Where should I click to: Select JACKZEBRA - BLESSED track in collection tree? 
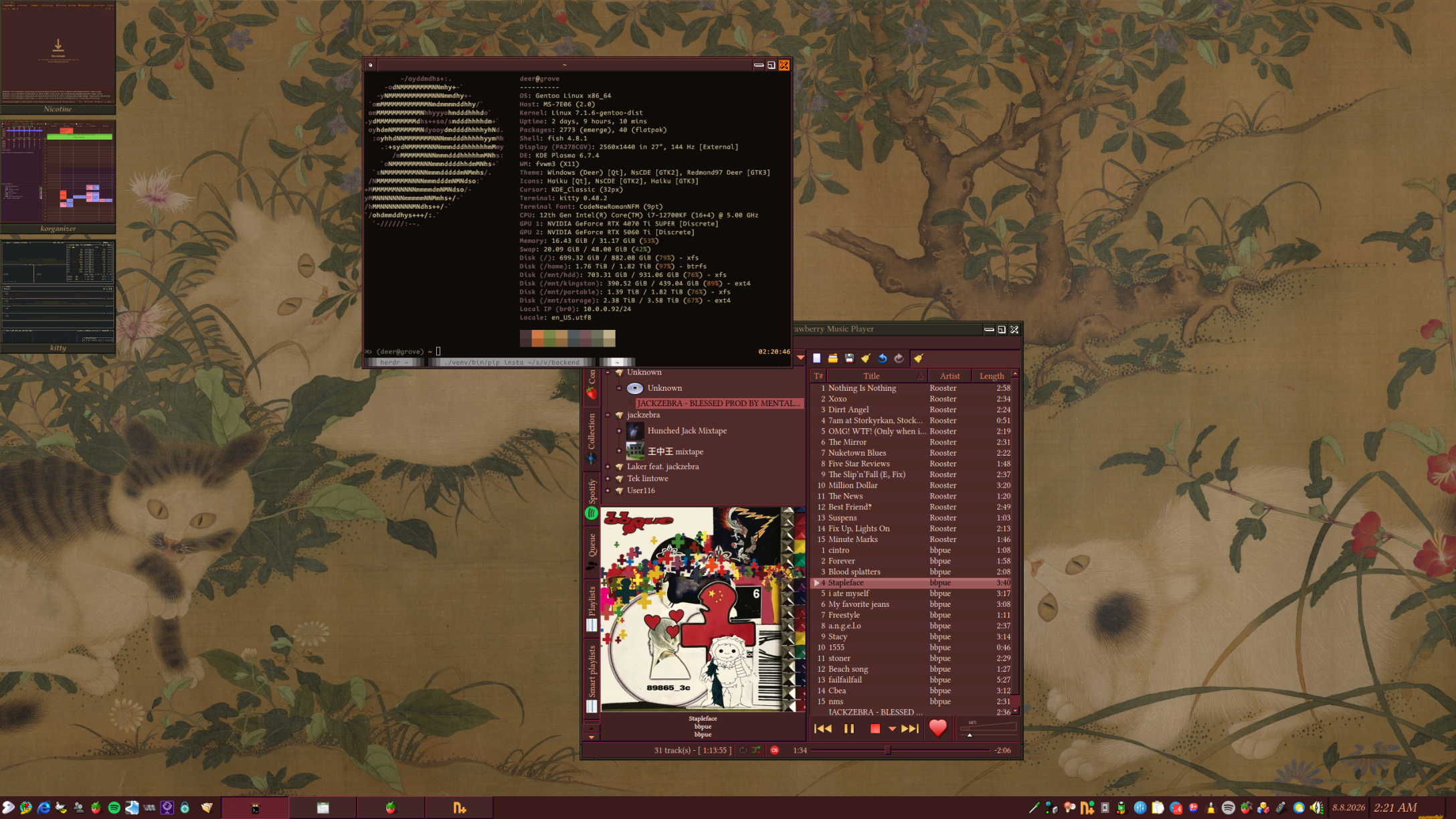pos(719,403)
